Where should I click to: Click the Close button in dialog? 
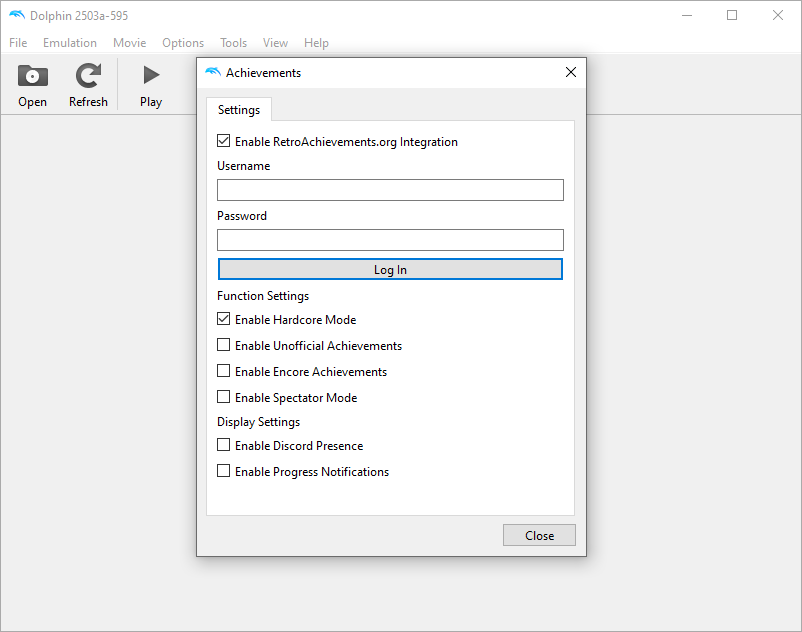(539, 535)
